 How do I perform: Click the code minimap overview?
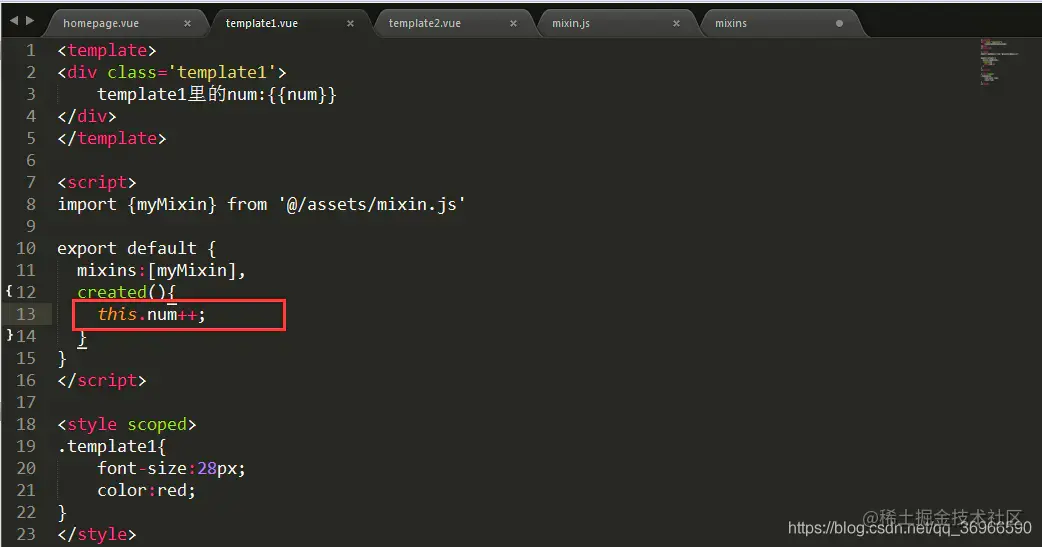[x=997, y=62]
